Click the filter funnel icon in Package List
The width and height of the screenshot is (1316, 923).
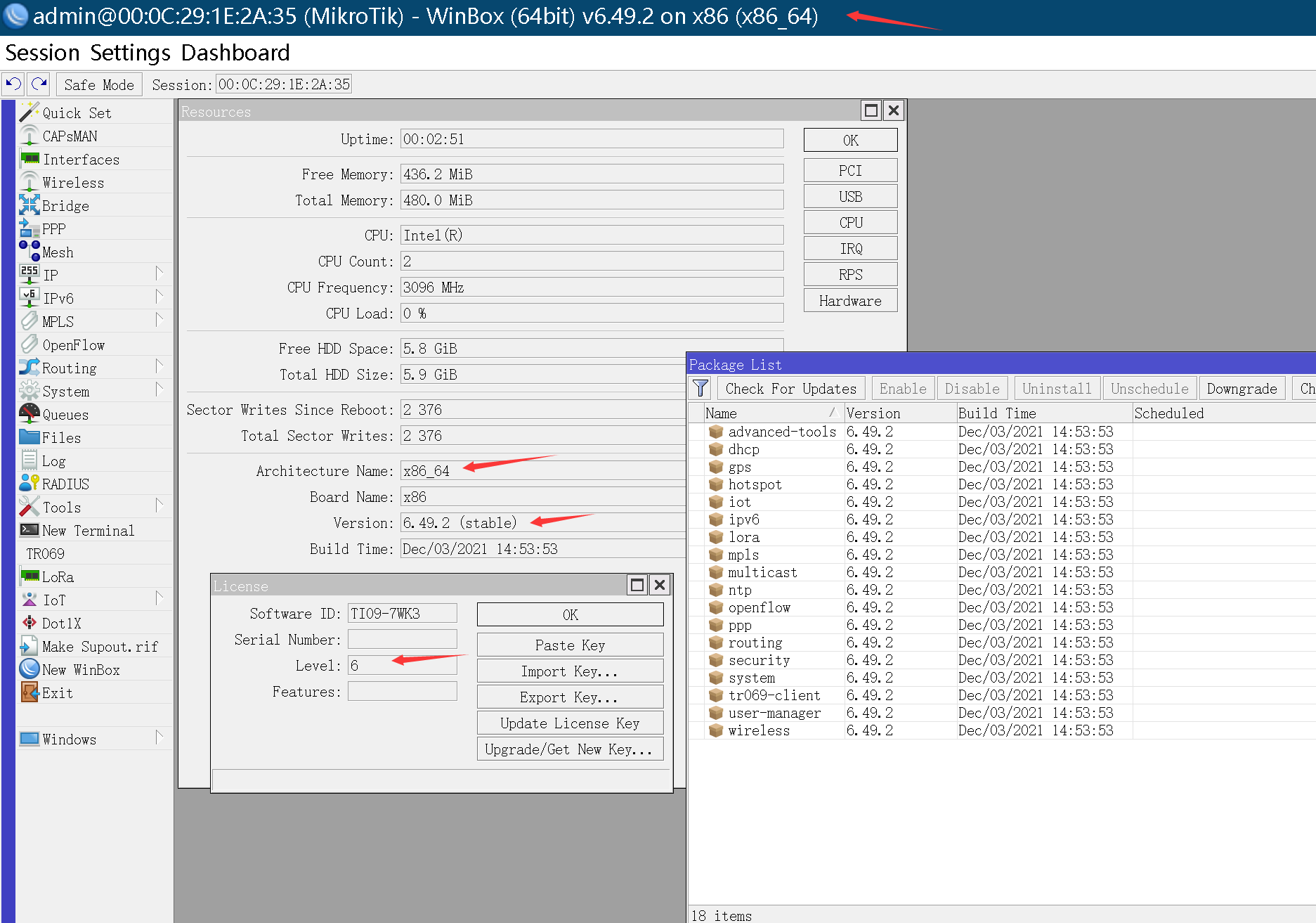701,388
